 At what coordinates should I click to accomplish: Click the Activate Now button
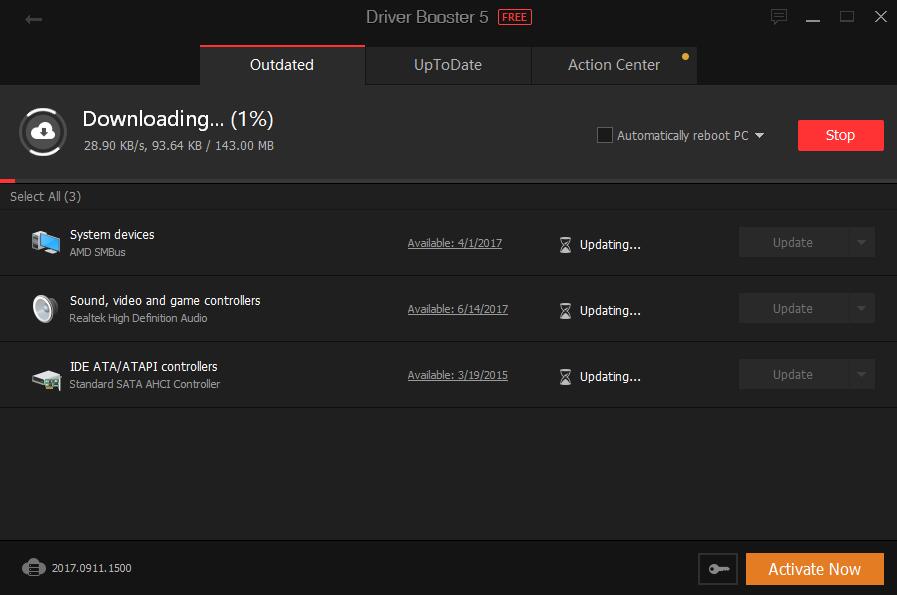click(815, 569)
